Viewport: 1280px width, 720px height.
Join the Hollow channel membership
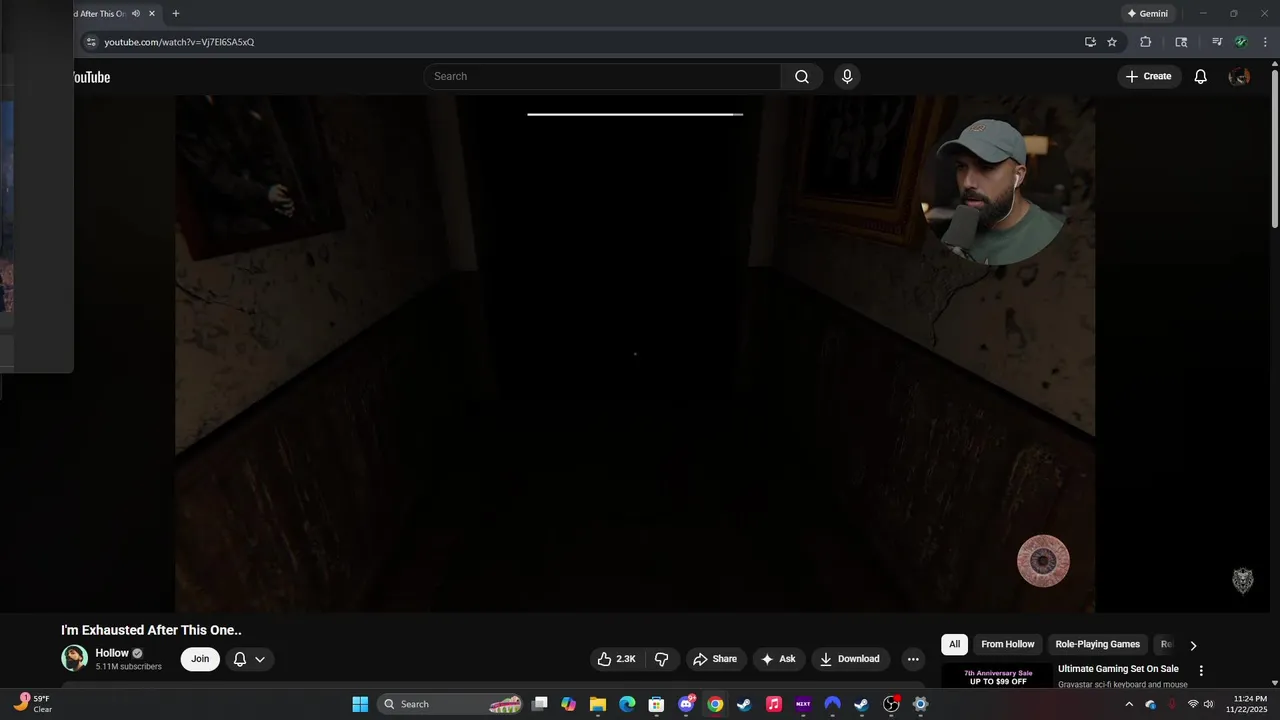pyautogui.click(x=200, y=659)
